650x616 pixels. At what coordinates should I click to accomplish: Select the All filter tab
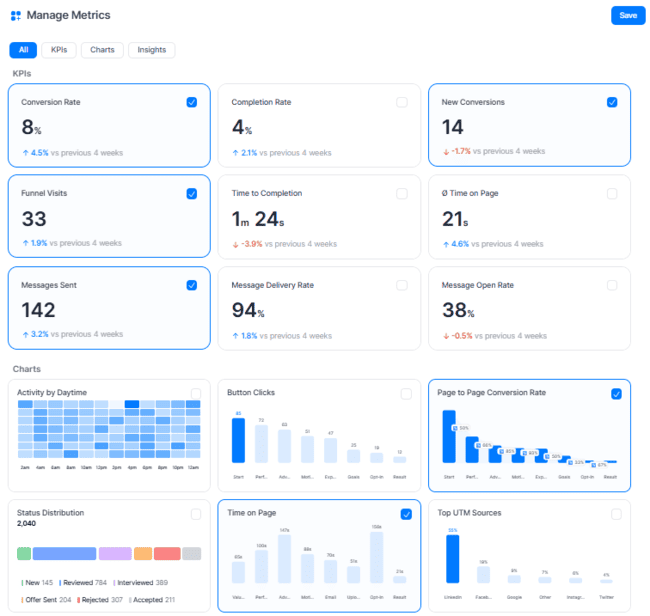[23, 50]
